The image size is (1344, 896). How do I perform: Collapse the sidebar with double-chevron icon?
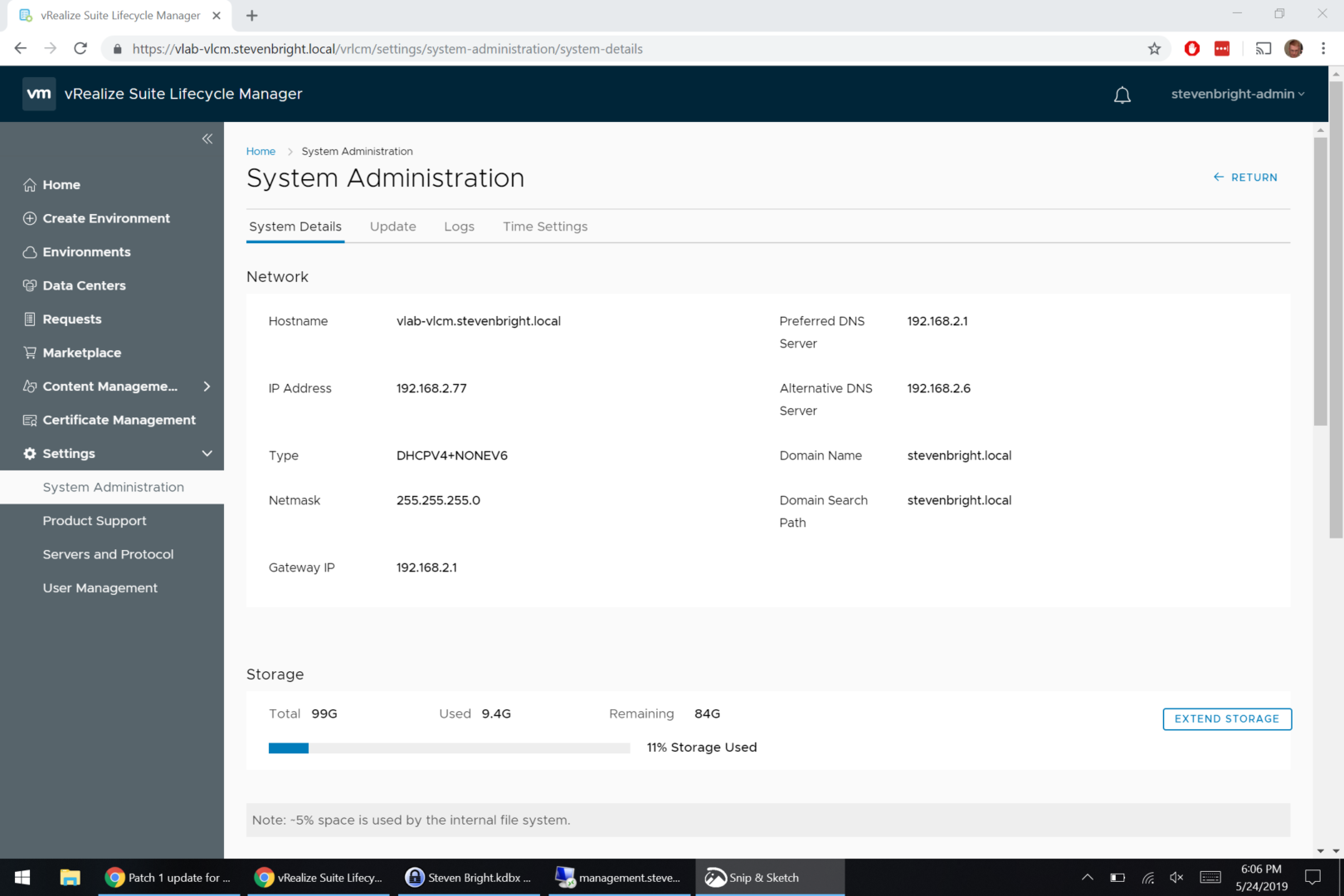207,139
